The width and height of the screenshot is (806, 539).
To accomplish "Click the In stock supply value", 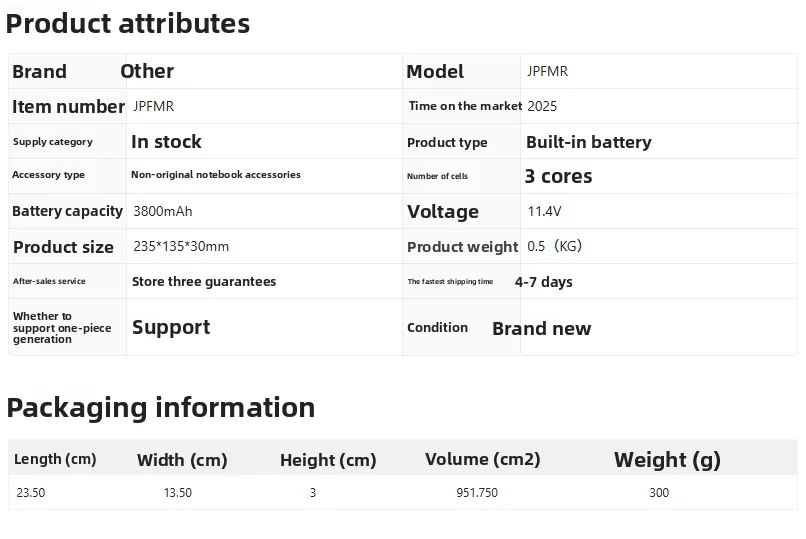I will click(166, 142).
